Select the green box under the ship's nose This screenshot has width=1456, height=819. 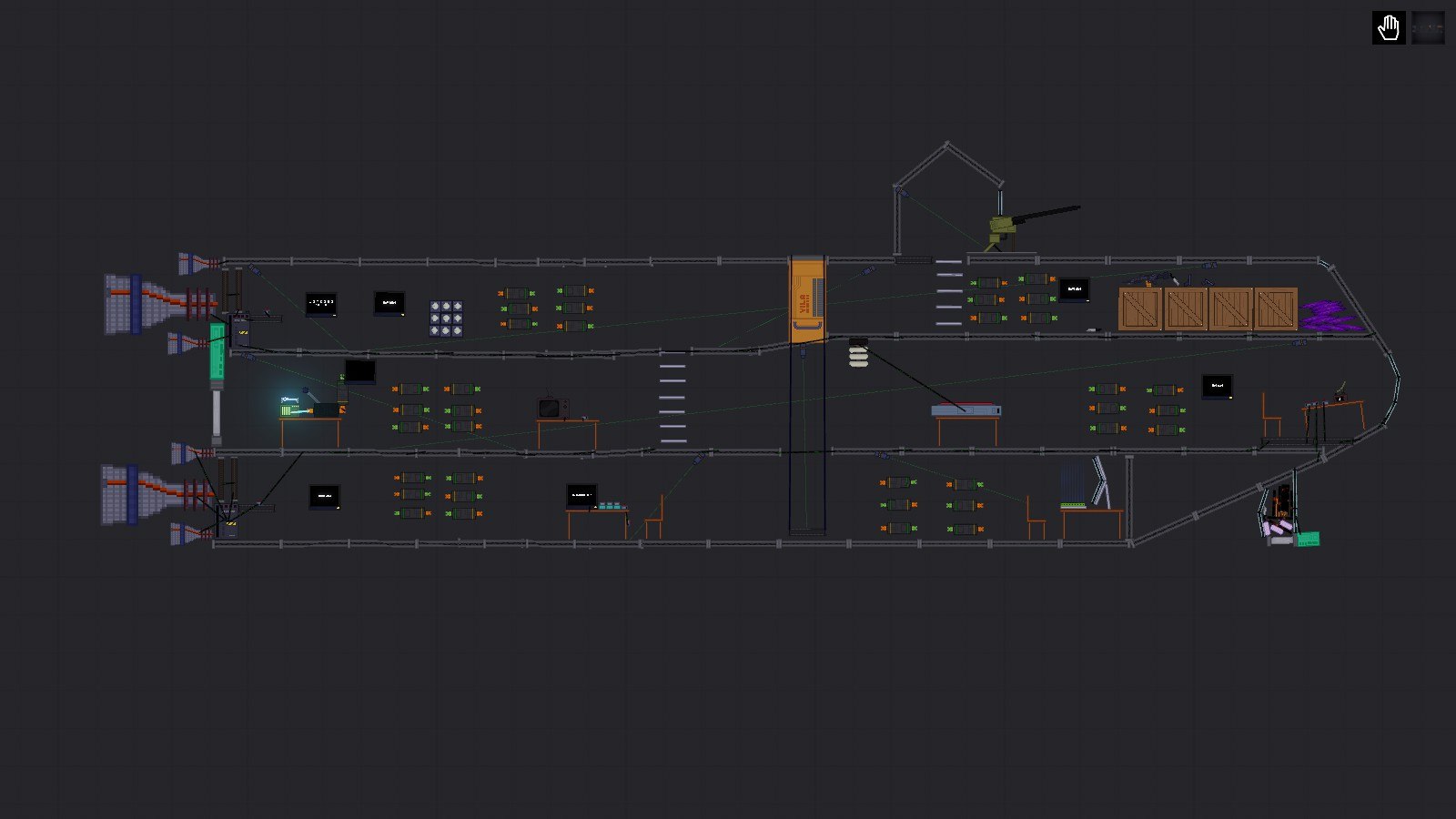pyautogui.click(x=1308, y=540)
